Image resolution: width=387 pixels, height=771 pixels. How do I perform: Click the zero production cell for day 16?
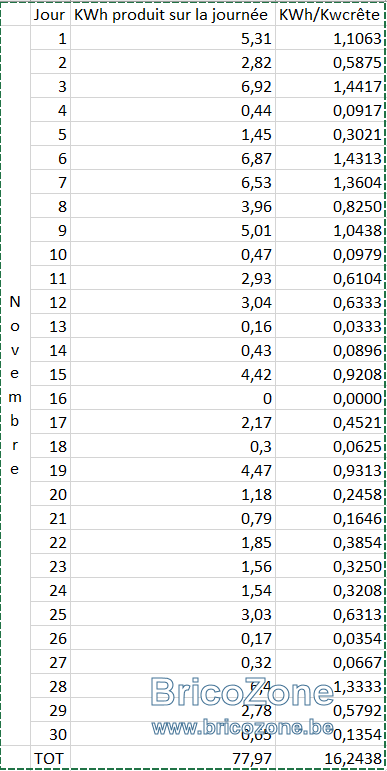coord(172,398)
